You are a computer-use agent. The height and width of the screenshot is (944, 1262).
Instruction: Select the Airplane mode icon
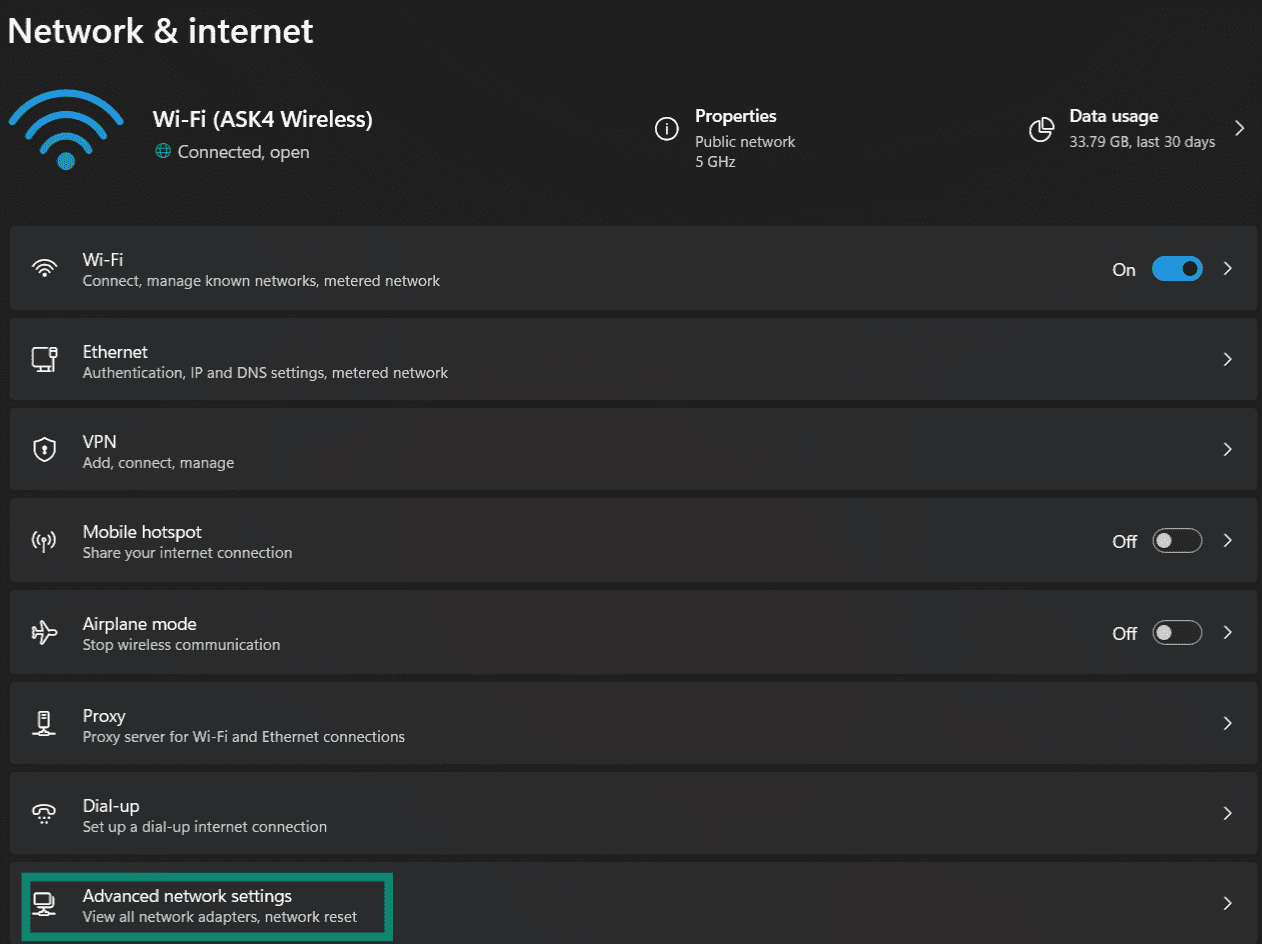click(x=44, y=632)
